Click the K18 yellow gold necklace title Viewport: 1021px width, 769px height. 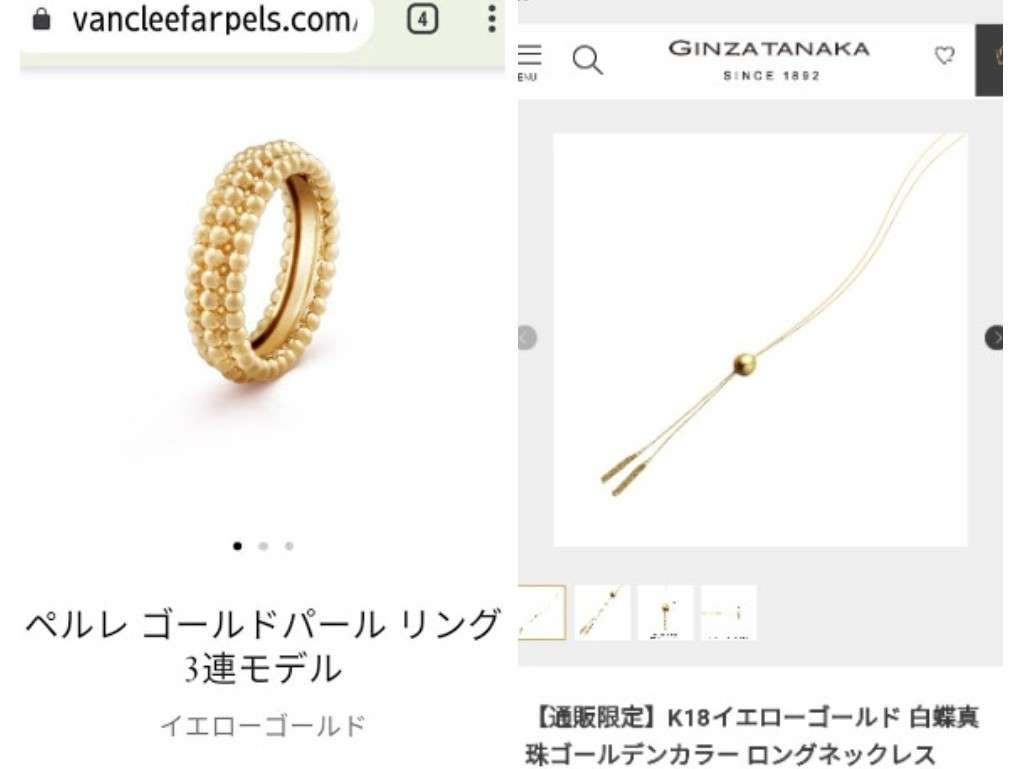(x=753, y=736)
